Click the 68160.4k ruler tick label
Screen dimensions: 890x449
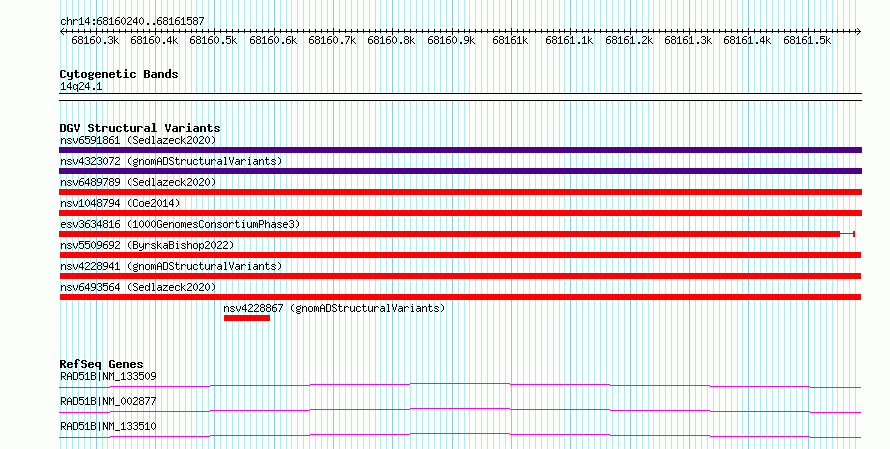point(154,41)
